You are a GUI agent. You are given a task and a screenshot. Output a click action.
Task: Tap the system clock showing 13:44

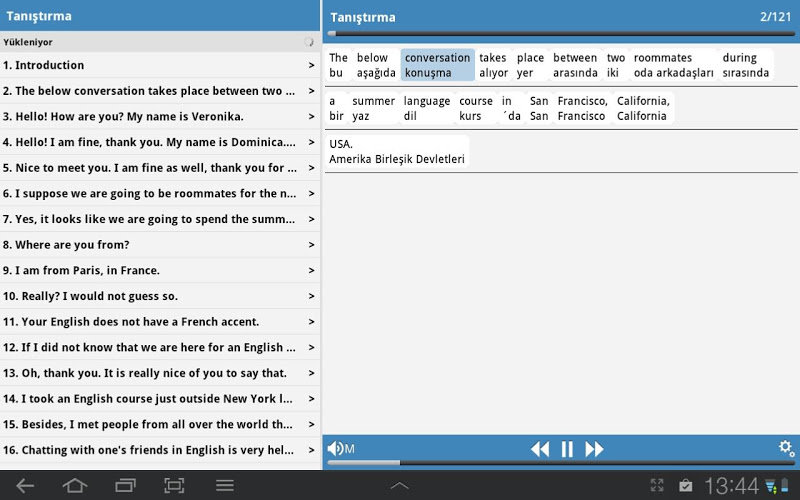pyautogui.click(x=731, y=486)
